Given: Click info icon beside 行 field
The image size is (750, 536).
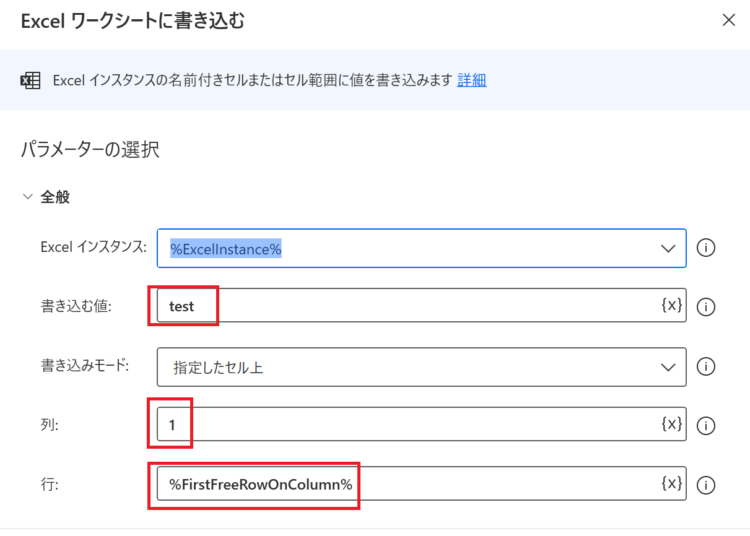Looking at the screenshot, I should tap(706, 485).
